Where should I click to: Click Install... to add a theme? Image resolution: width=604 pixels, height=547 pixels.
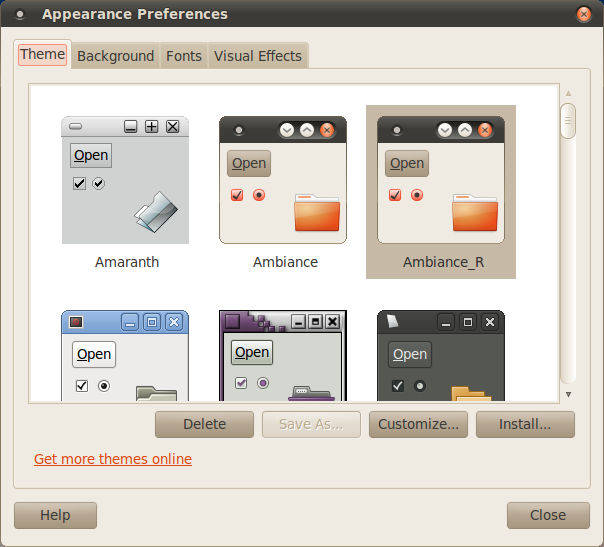pos(525,424)
